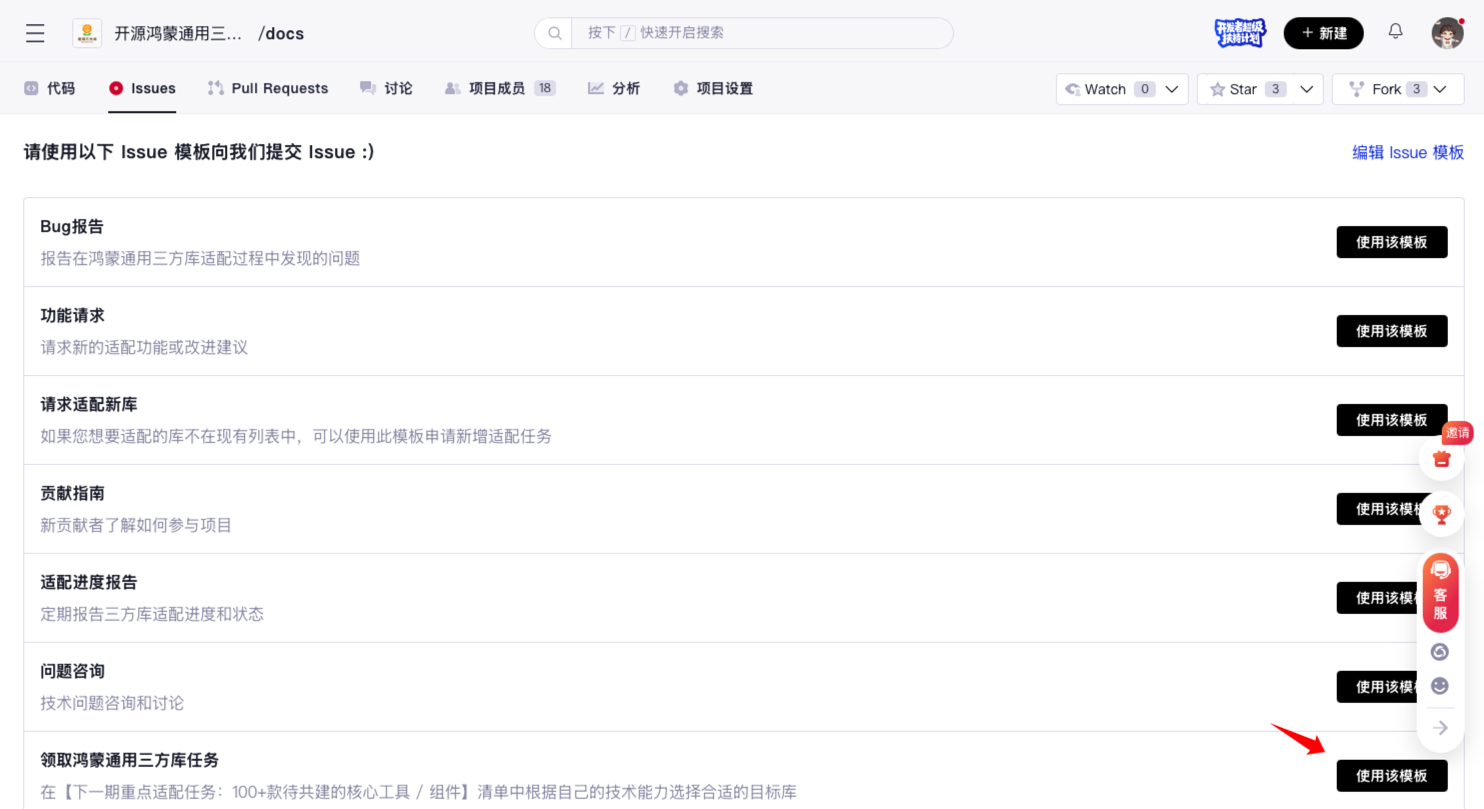Image resolution: width=1484 pixels, height=809 pixels.
Task: Click the developer incentive program banner
Action: [x=1240, y=33]
